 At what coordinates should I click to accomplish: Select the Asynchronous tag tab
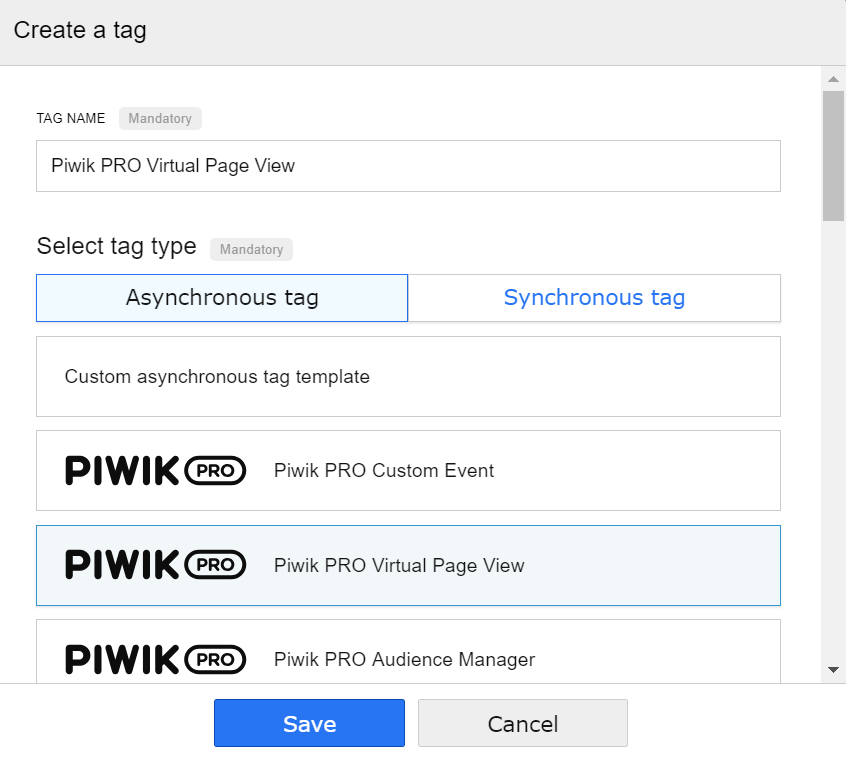click(x=222, y=298)
